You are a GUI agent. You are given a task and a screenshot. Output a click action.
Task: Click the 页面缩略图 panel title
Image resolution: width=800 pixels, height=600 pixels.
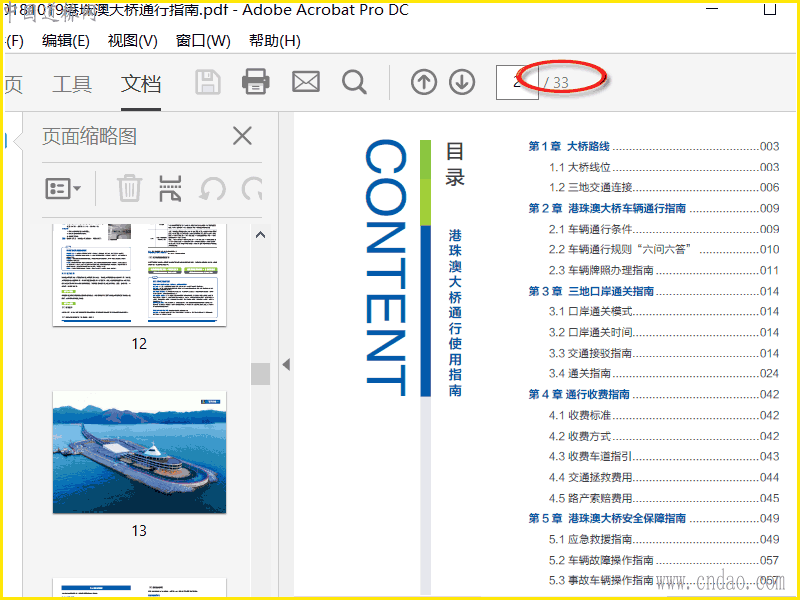click(89, 136)
